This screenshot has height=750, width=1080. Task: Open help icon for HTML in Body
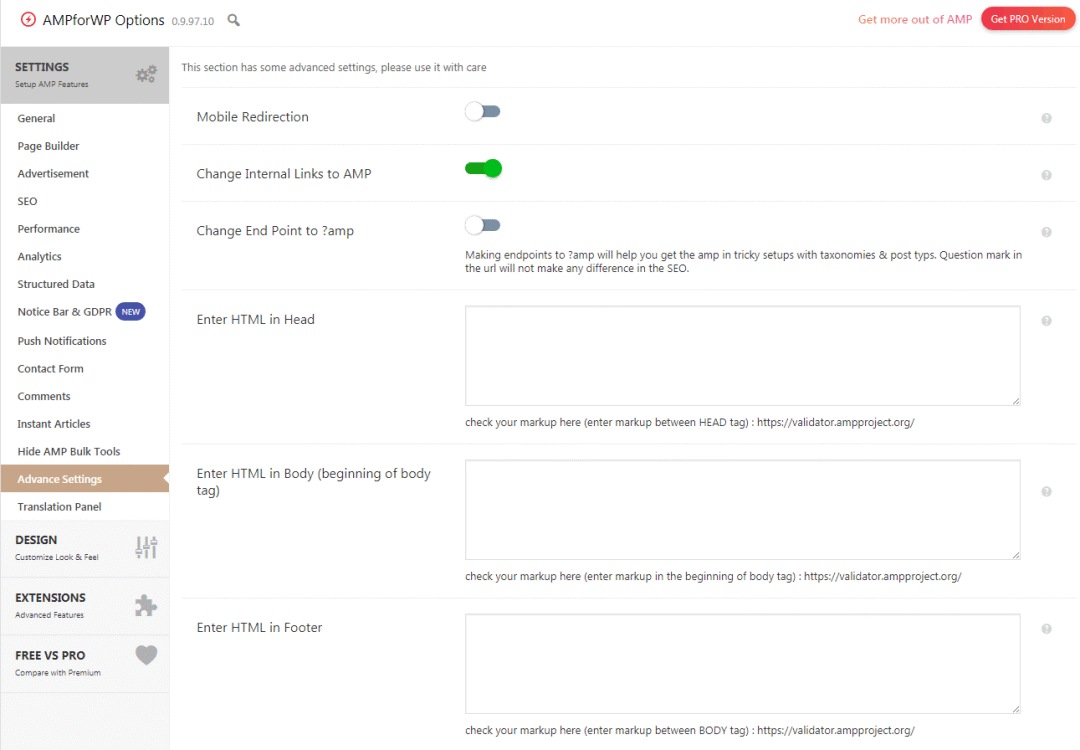point(1046,492)
